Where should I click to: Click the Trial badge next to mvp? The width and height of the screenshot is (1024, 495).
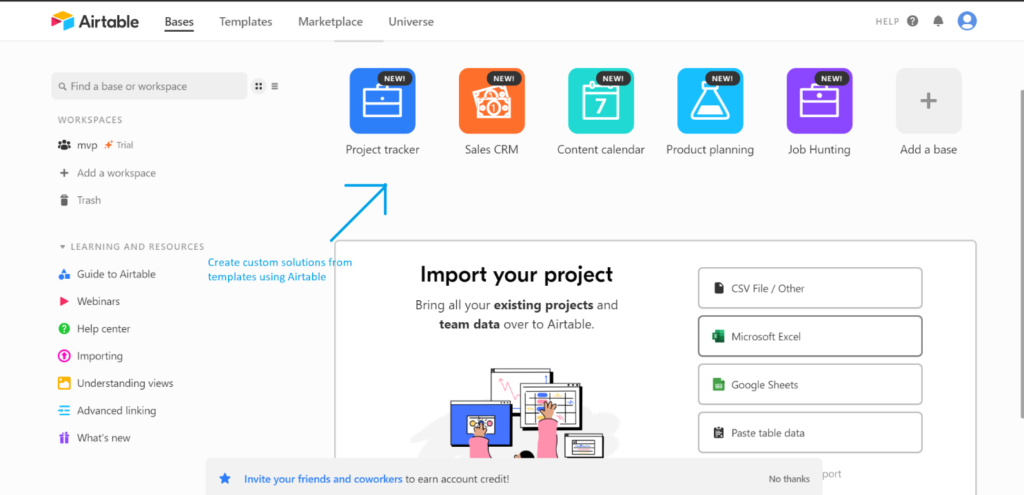click(119, 145)
